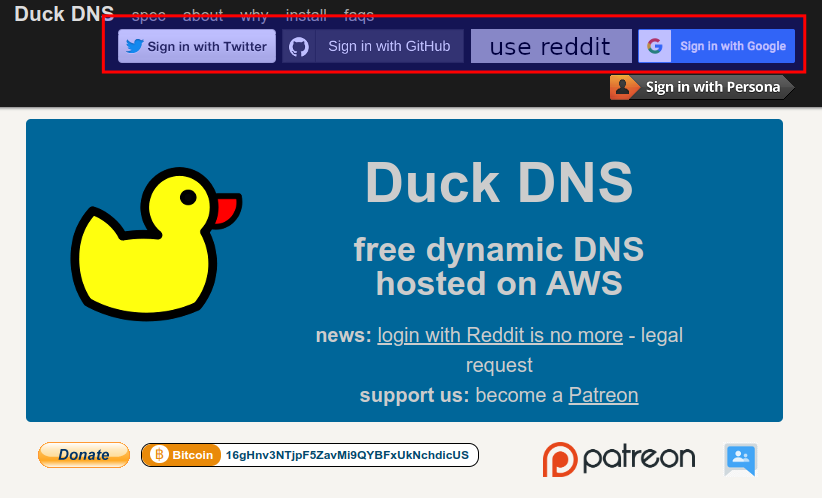822x498 pixels.
Task: Open the install page
Action: pyautogui.click(x=305, y=16)
